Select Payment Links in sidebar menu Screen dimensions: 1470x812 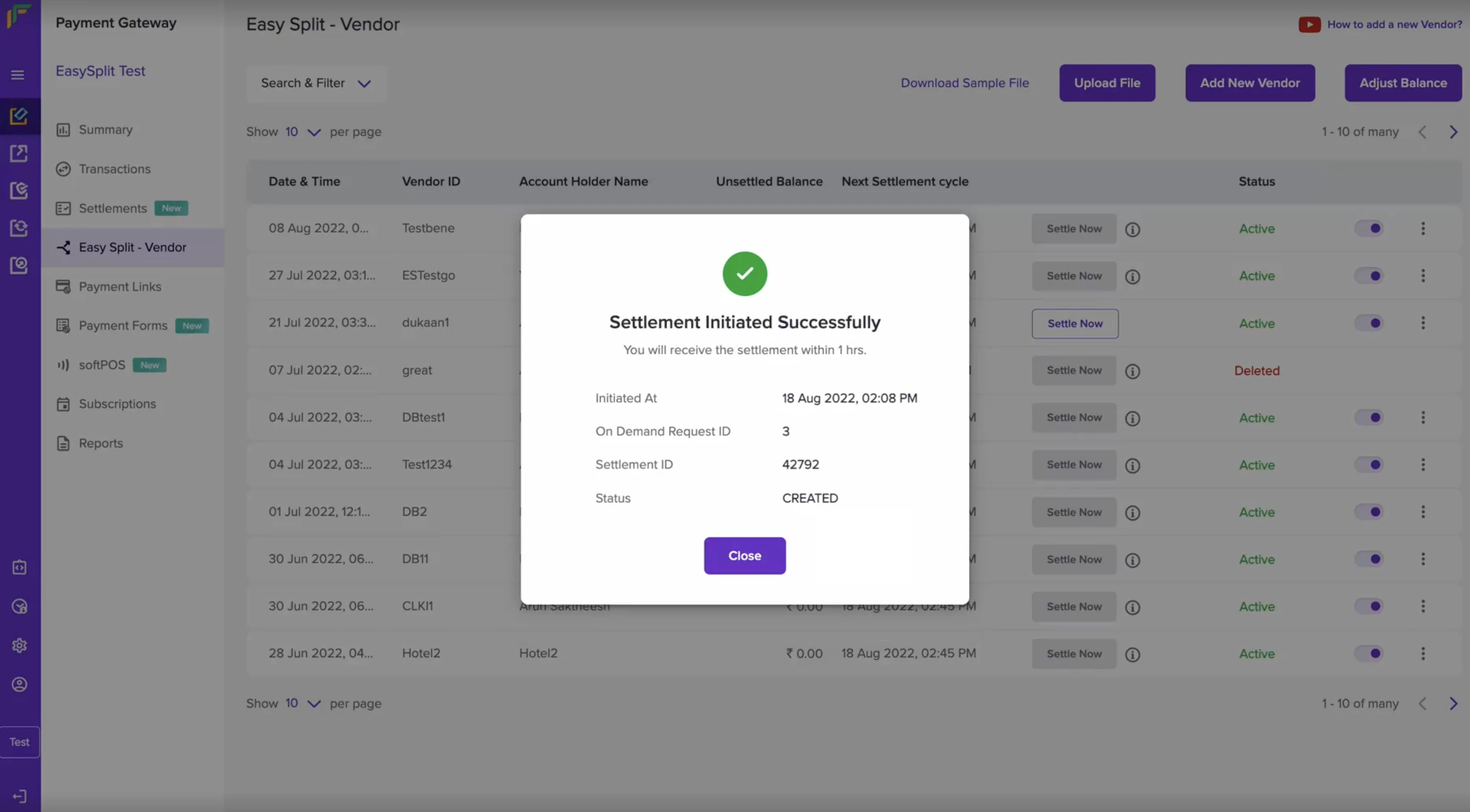pyautogui.click(x=120, y=286)
